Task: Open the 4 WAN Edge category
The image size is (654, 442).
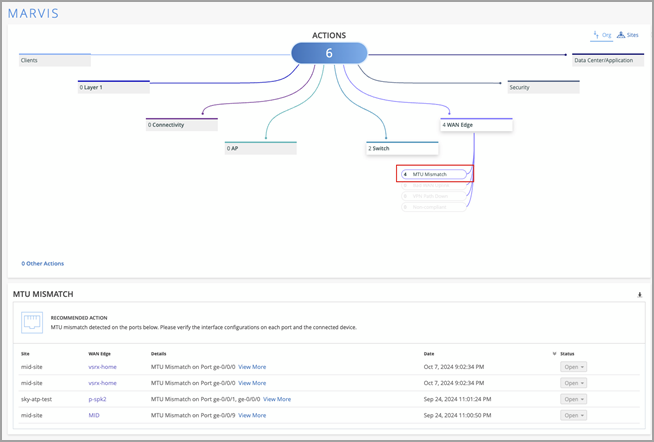Action: point(476,124)
